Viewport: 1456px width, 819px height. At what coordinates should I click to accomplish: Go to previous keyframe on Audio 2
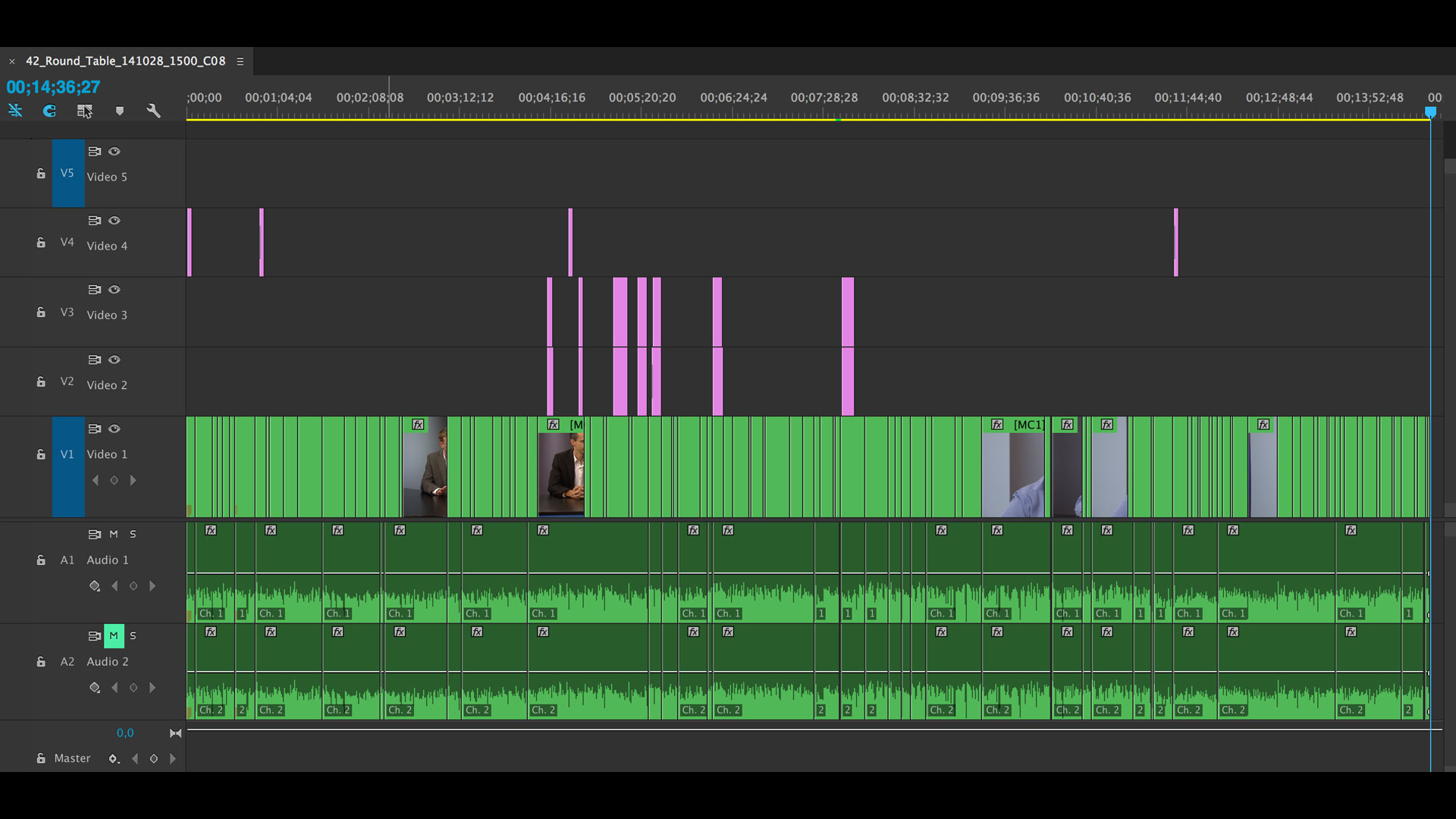click(115, 688)
